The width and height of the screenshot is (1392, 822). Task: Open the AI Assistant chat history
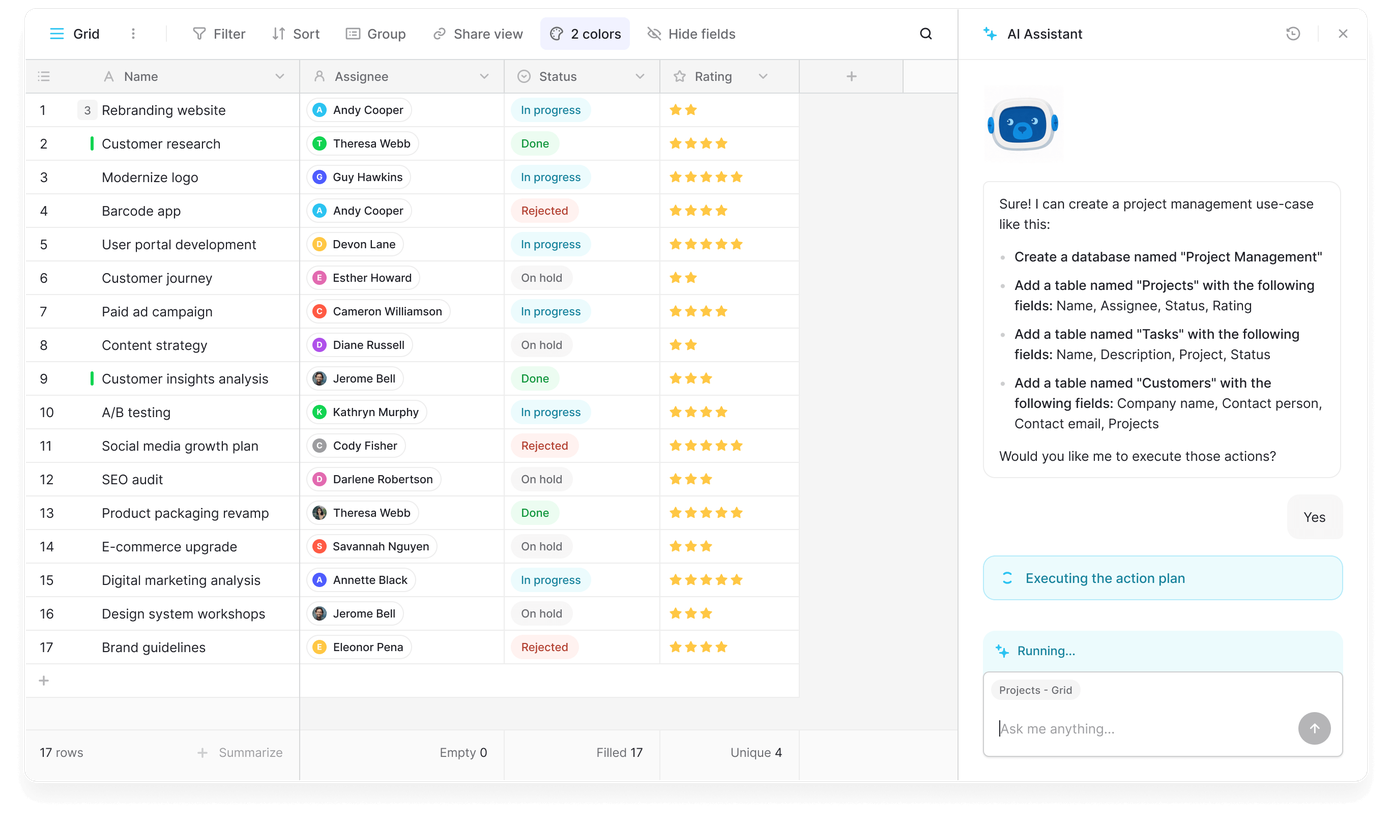[1293, 34]
